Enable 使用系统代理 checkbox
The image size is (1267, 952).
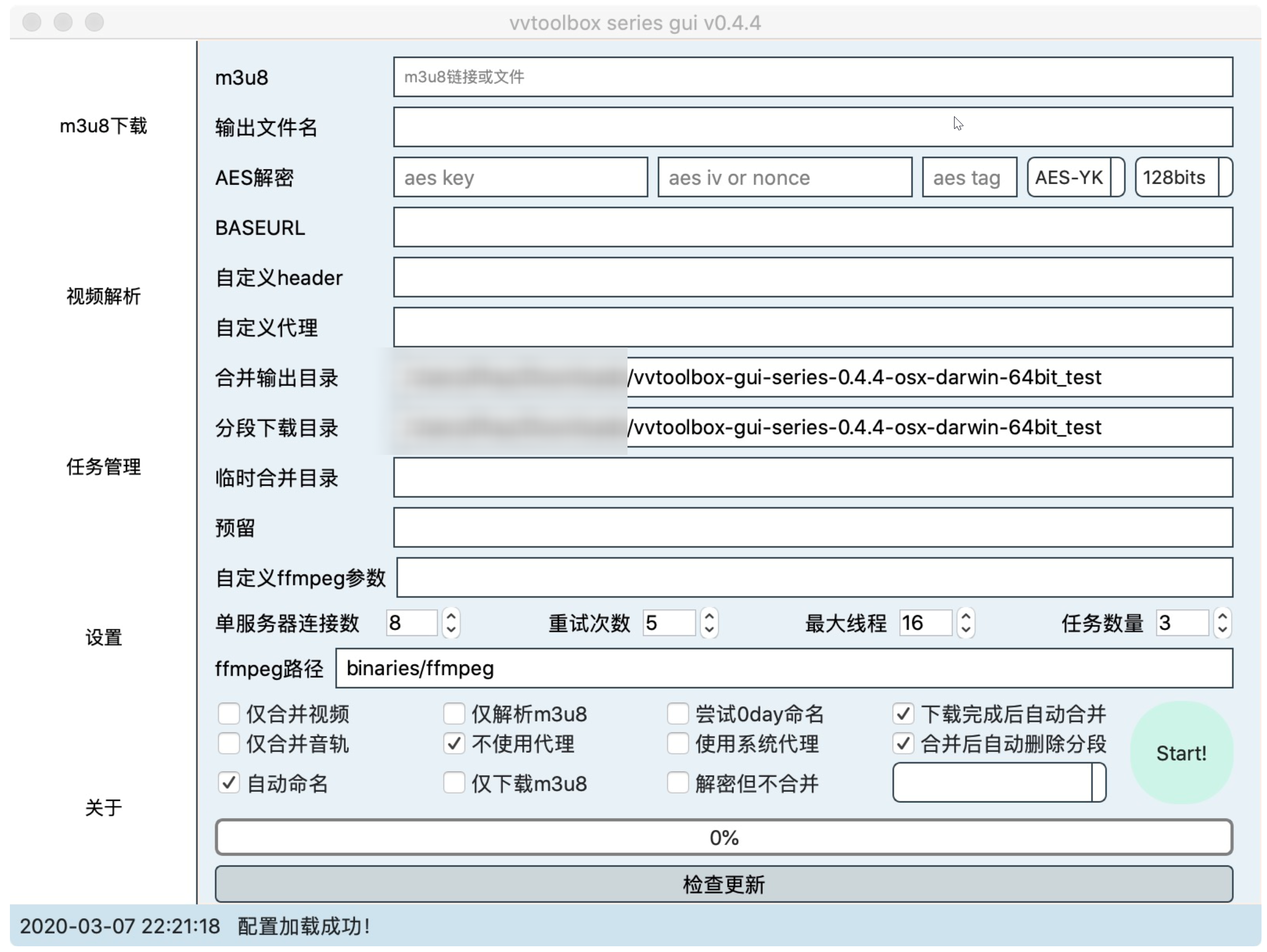678,743
